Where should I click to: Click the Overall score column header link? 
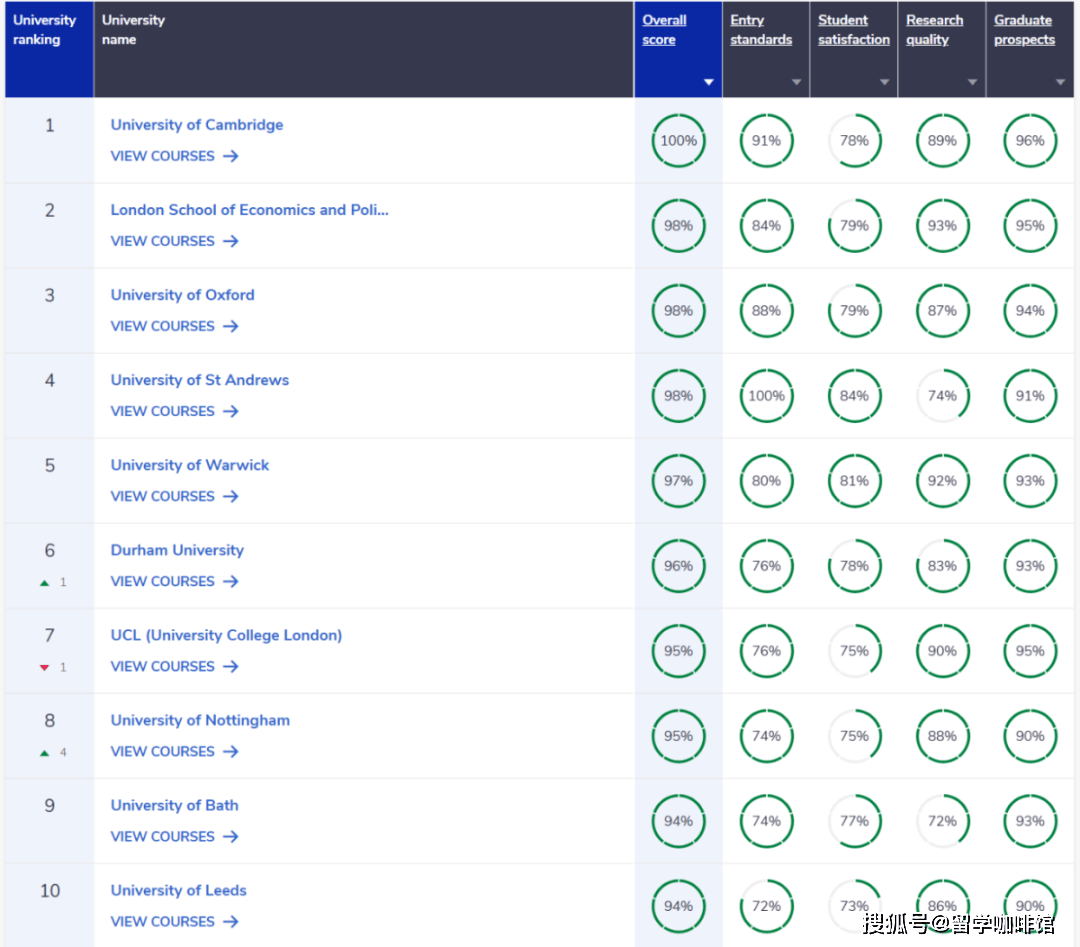point(665,30)
